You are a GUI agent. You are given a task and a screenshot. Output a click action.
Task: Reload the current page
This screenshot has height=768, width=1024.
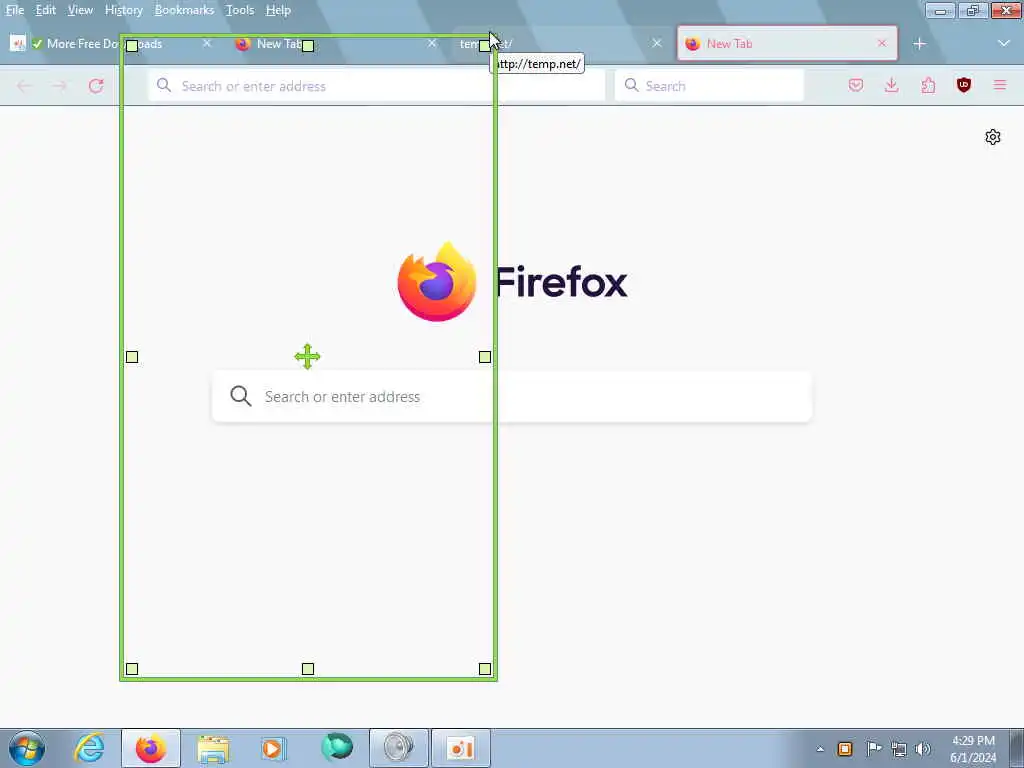tap(96, 86)
